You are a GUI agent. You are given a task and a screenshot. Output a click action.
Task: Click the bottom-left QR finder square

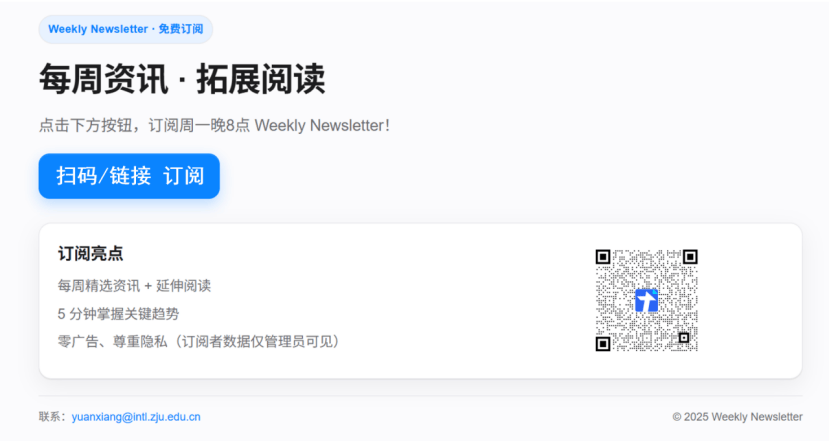tap(603, 344)
